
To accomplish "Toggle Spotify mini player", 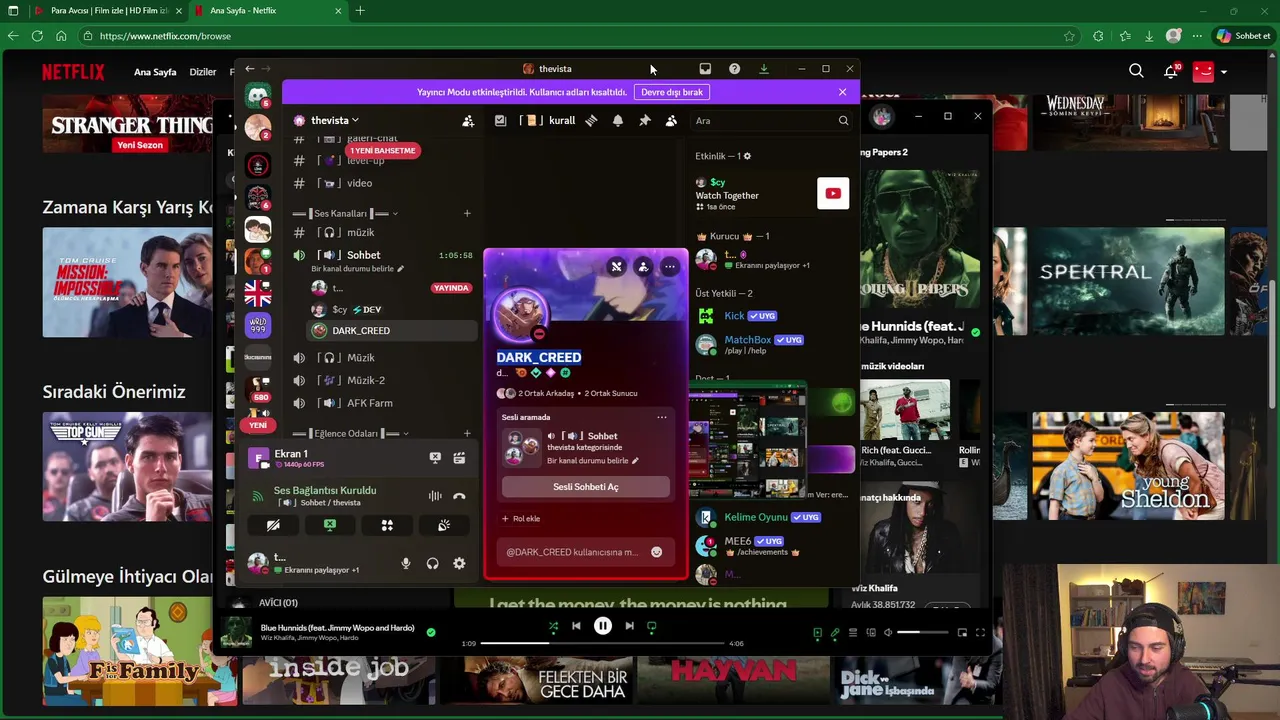I will pos(962,633).
